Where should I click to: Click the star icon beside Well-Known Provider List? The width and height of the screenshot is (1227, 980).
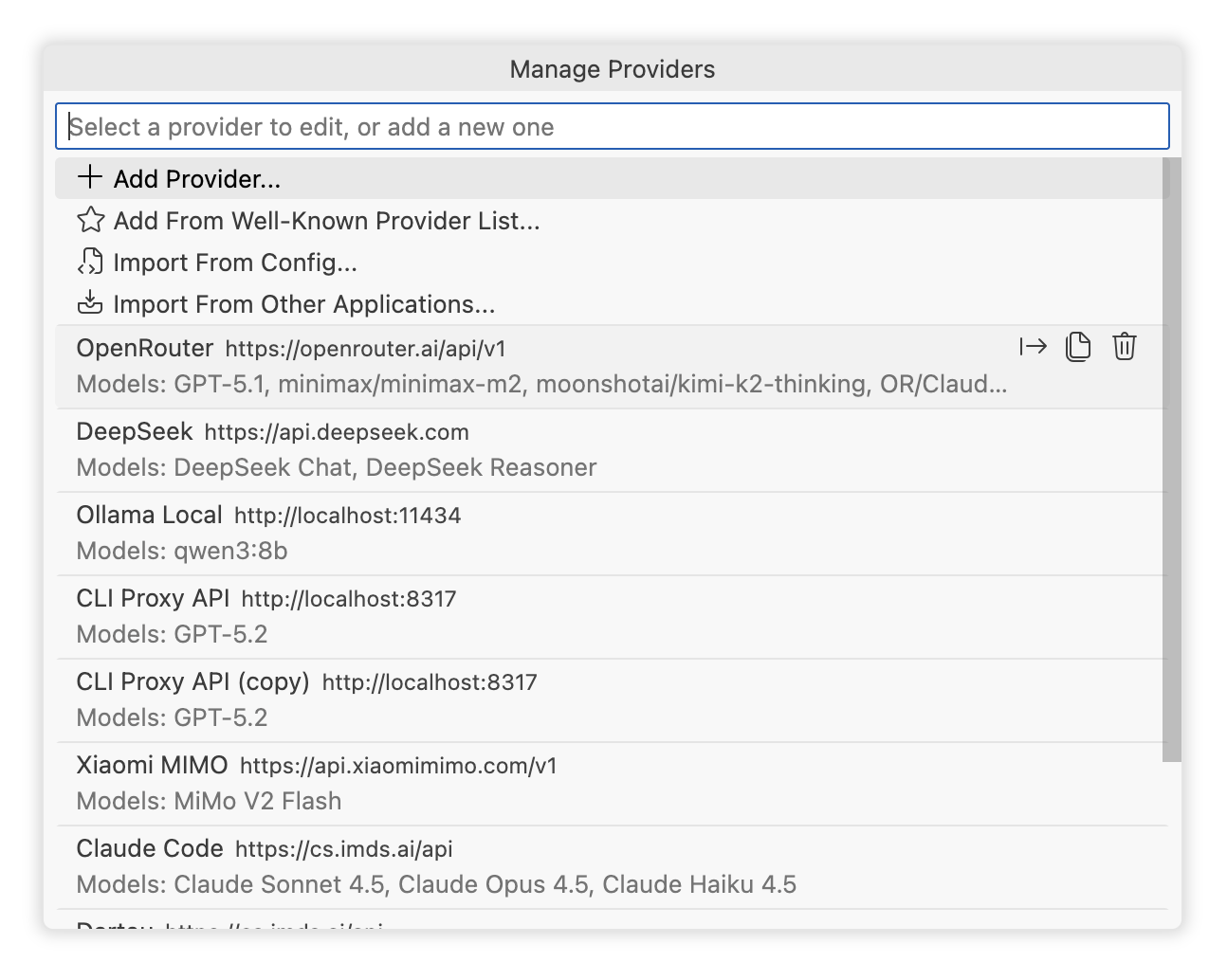[90, 220]
